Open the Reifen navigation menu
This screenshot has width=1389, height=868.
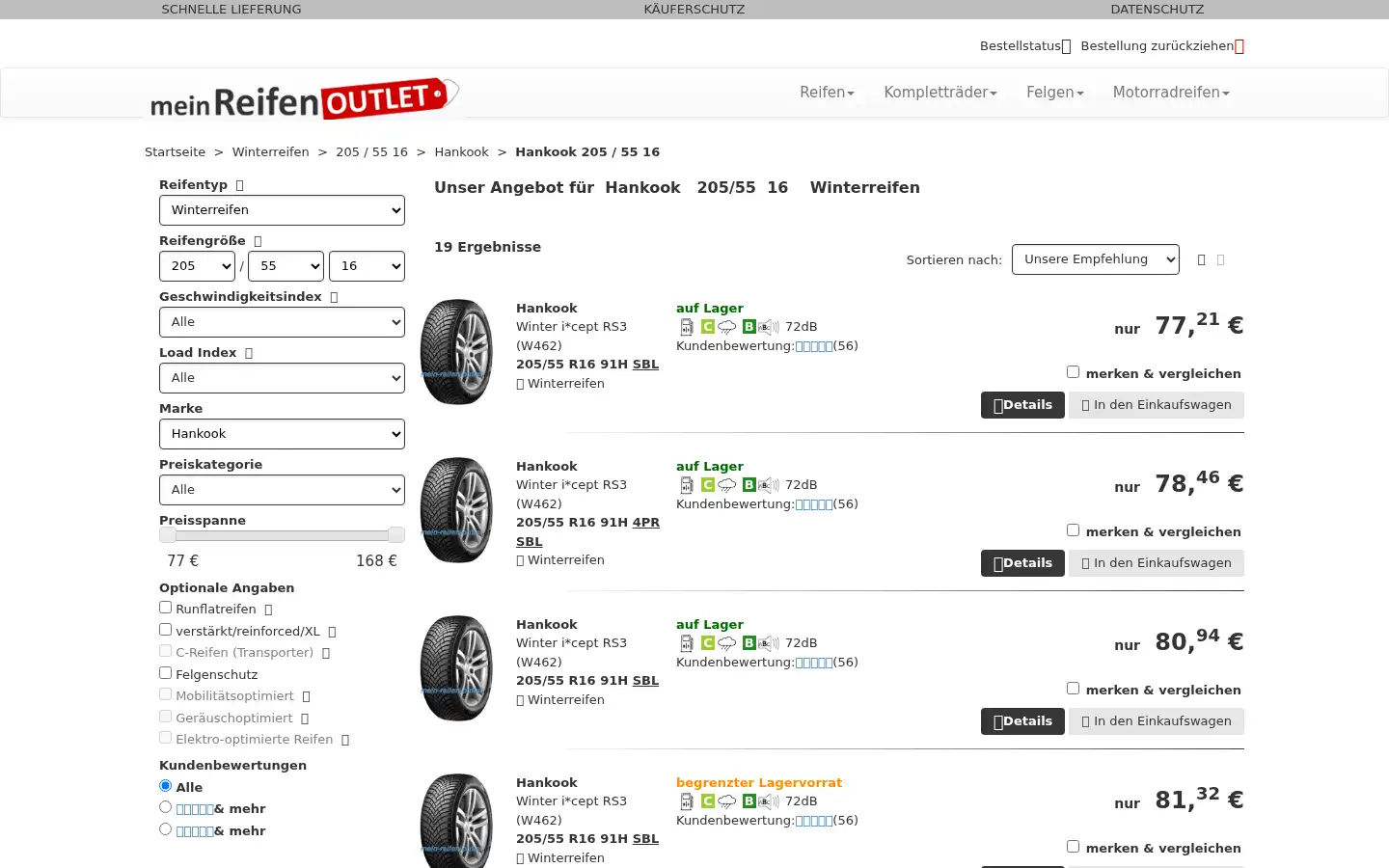coord(827,93)
